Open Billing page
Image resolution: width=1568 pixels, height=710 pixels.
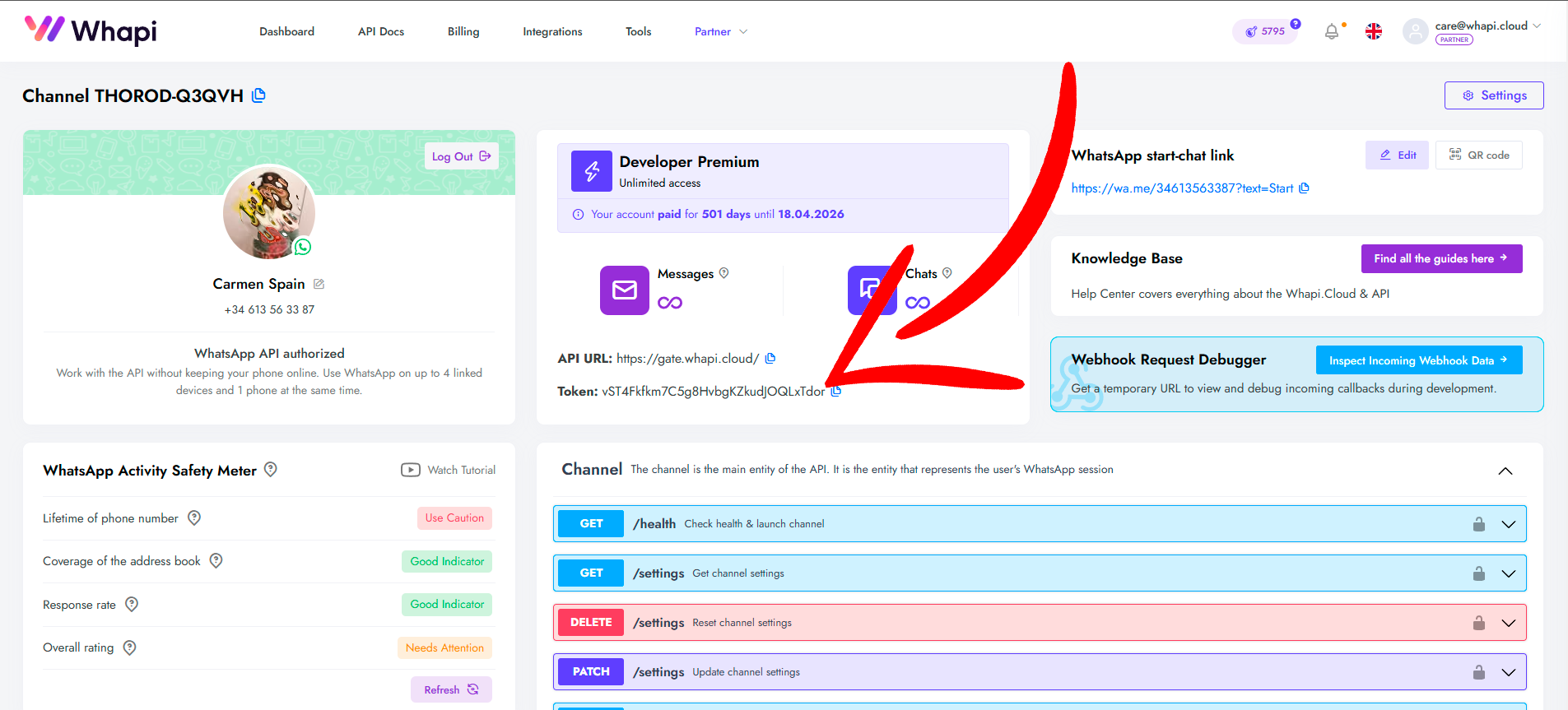(463, 31)
